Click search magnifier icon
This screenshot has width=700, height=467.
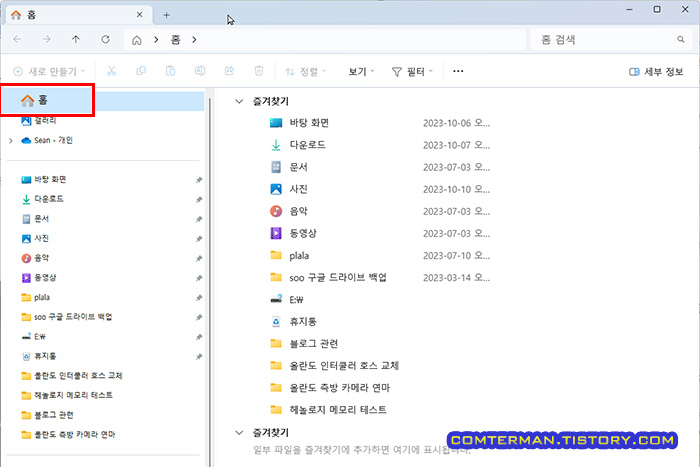[x=680, y=39]
